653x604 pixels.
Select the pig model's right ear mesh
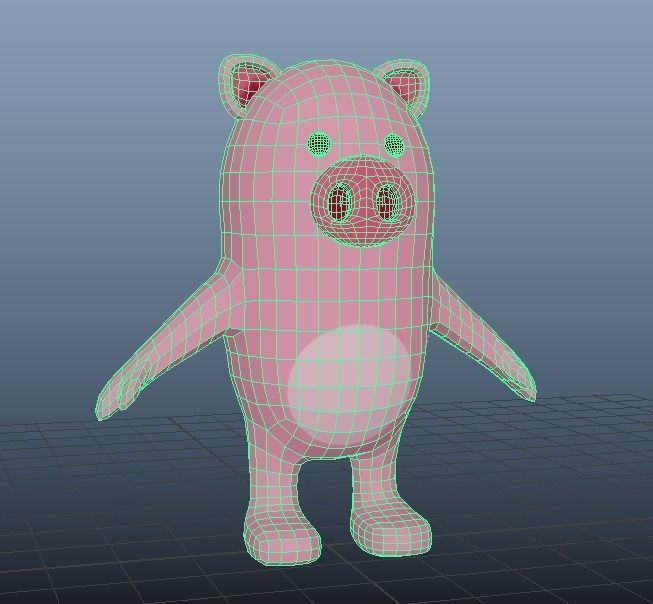(405, 86)
